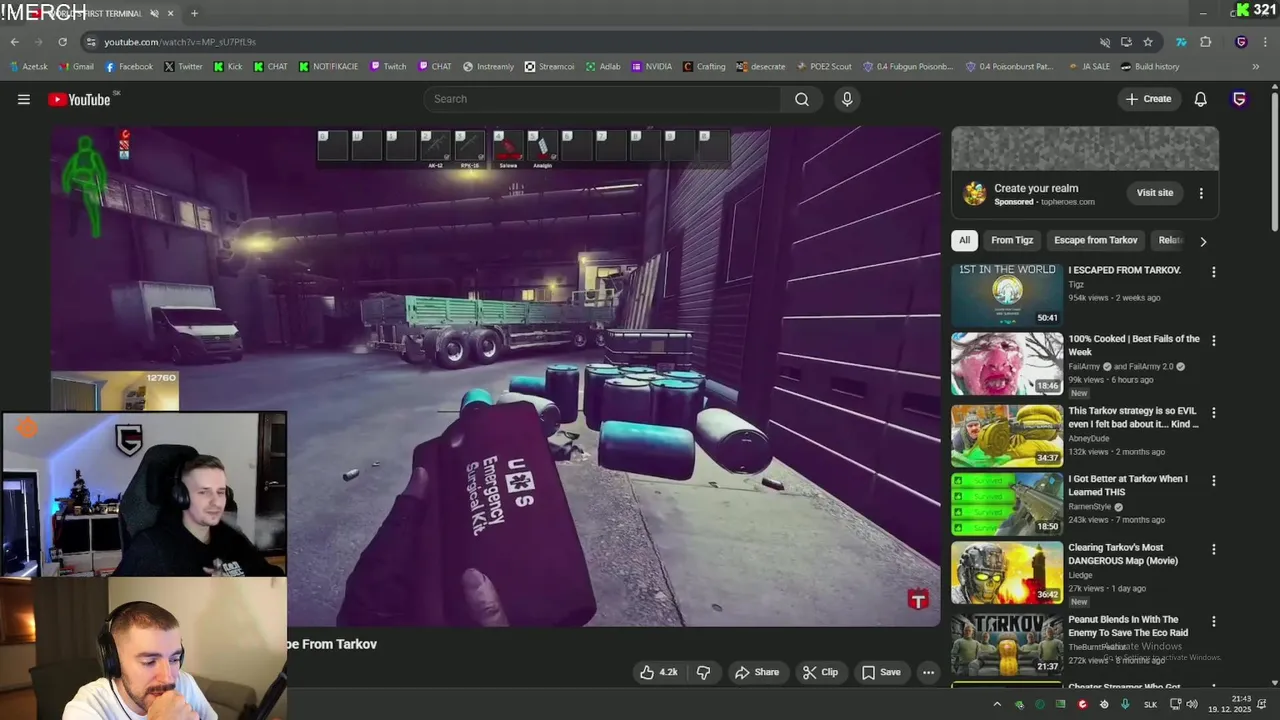Viewport: 1280px width, 720px height.
Task: Like the video with thumbs-up 4.2k
Action: point(658,672)
